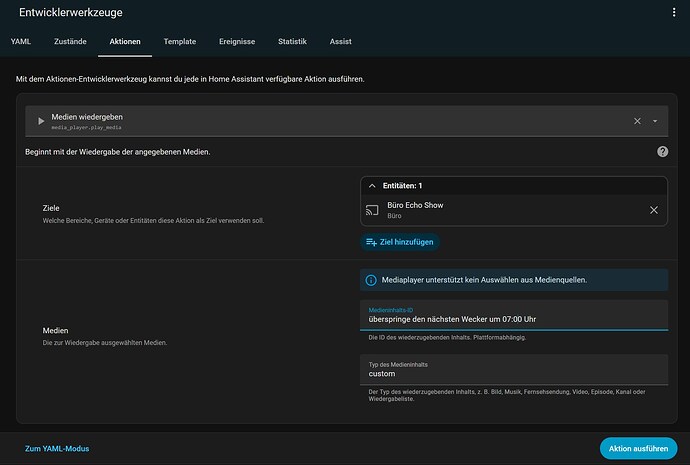Remove the Büro Echo Show entity
Image resolution: width=690 pixels, height=465 pixels.
tap(654, 210)
